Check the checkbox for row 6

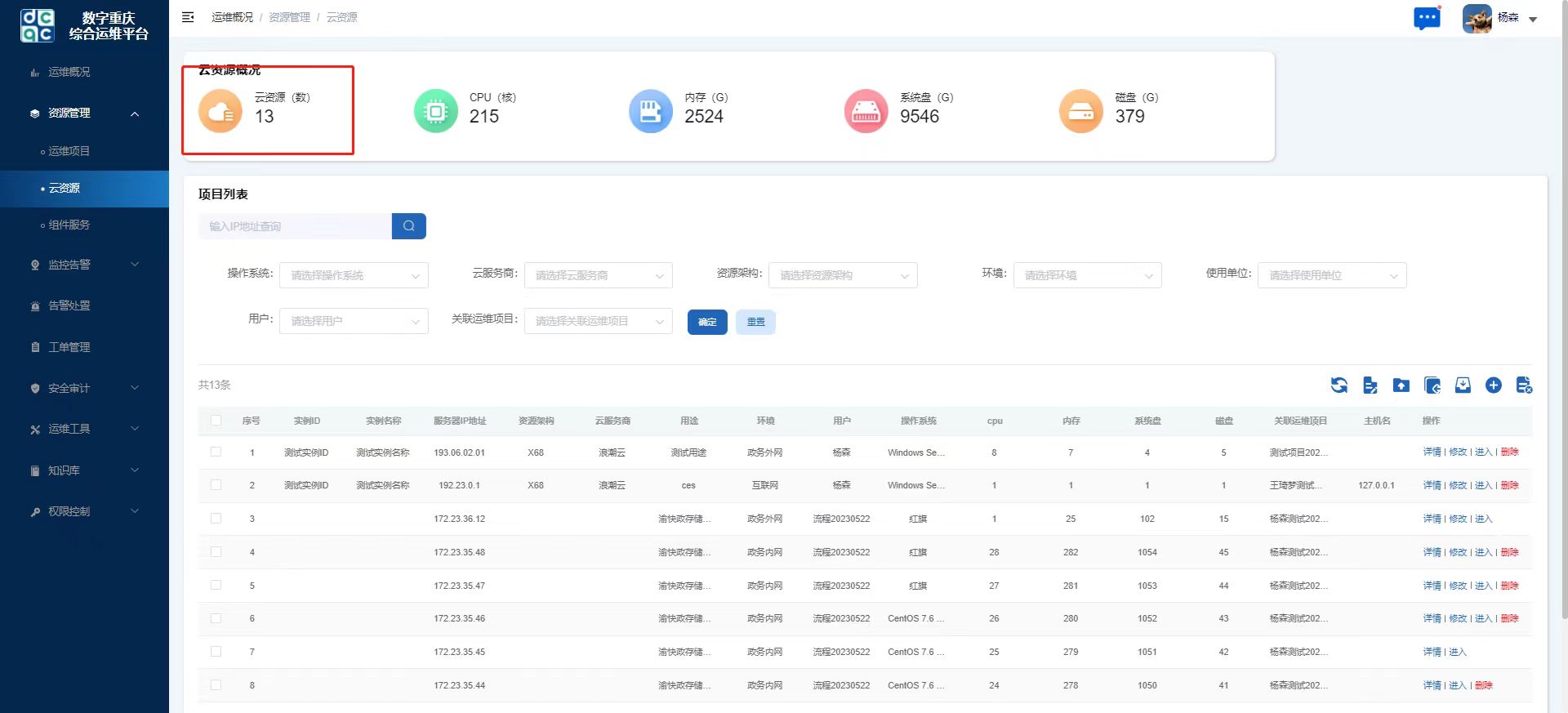tap(216, 618)
